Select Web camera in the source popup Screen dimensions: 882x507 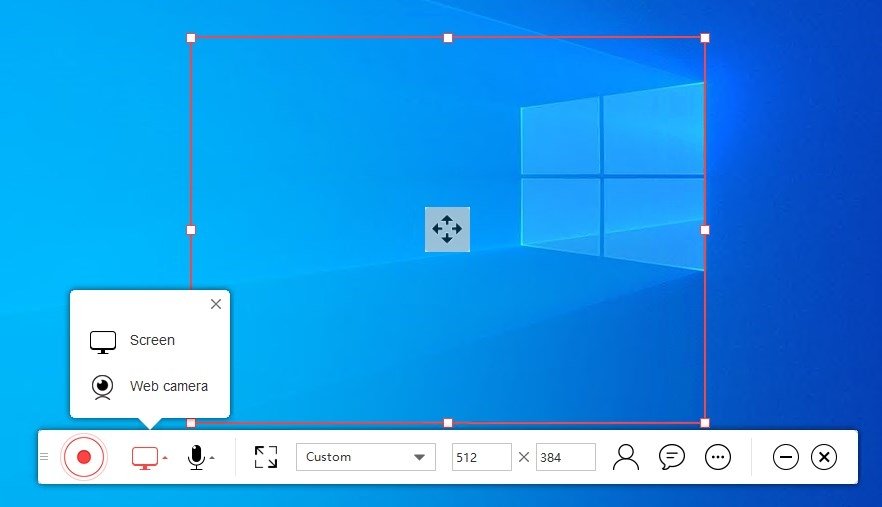coord(150,387)
